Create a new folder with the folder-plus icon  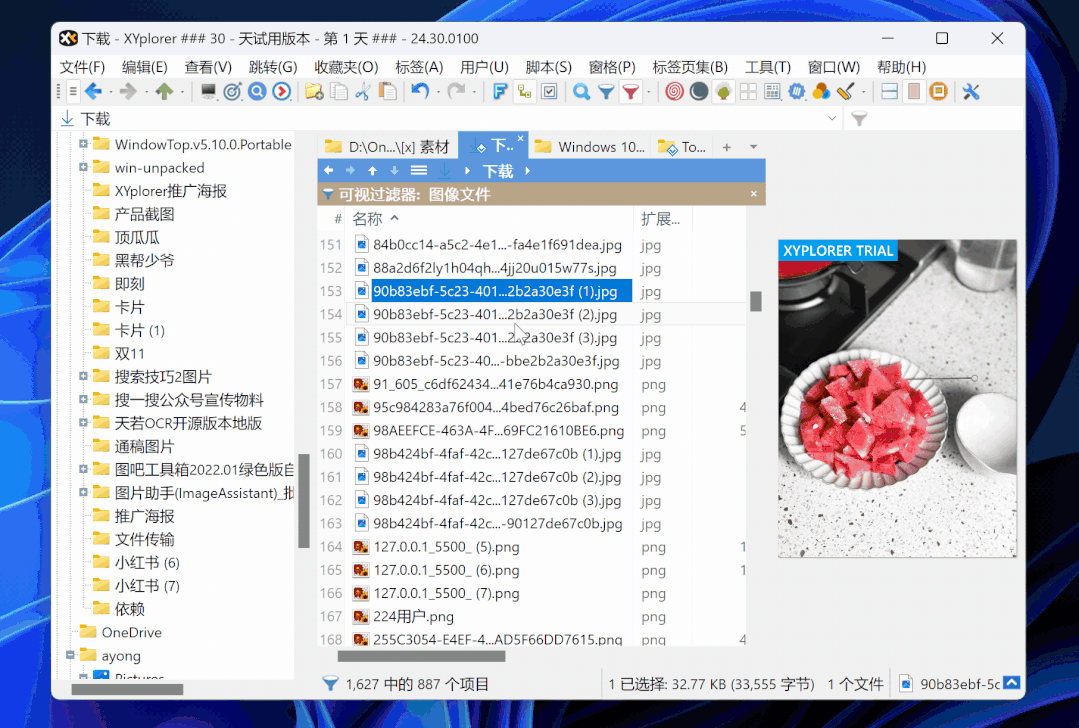[314, 92]
